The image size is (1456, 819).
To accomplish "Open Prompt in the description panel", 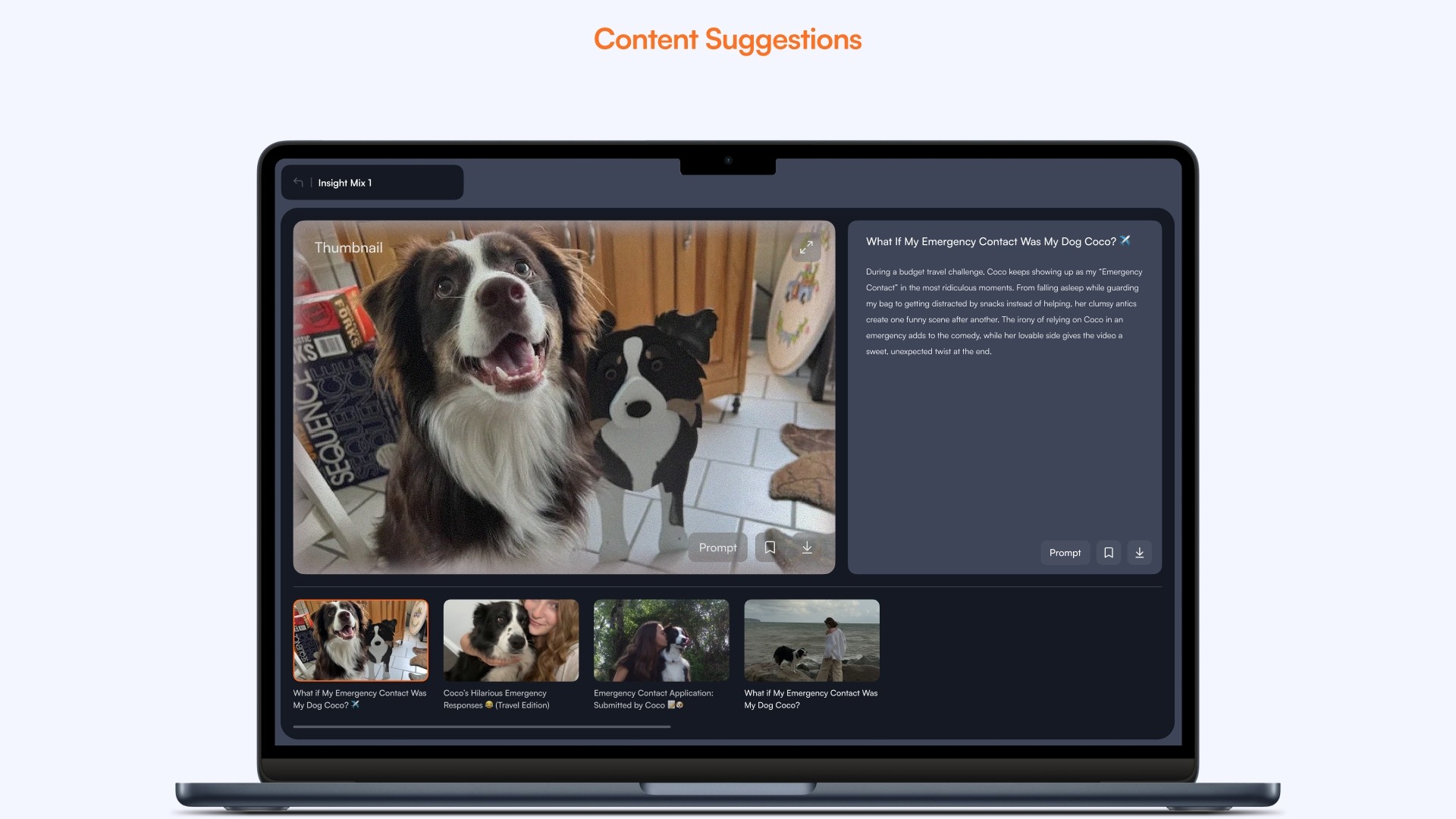I will (1065, 553).
